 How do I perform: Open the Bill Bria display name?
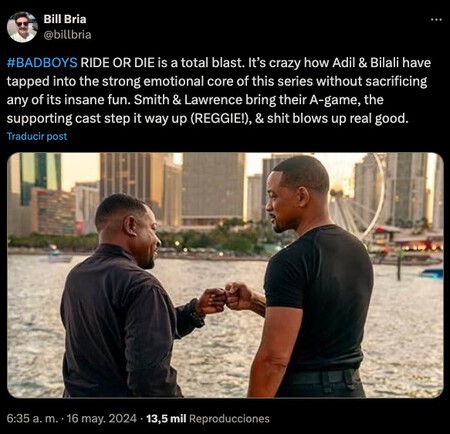click(65, 19)
